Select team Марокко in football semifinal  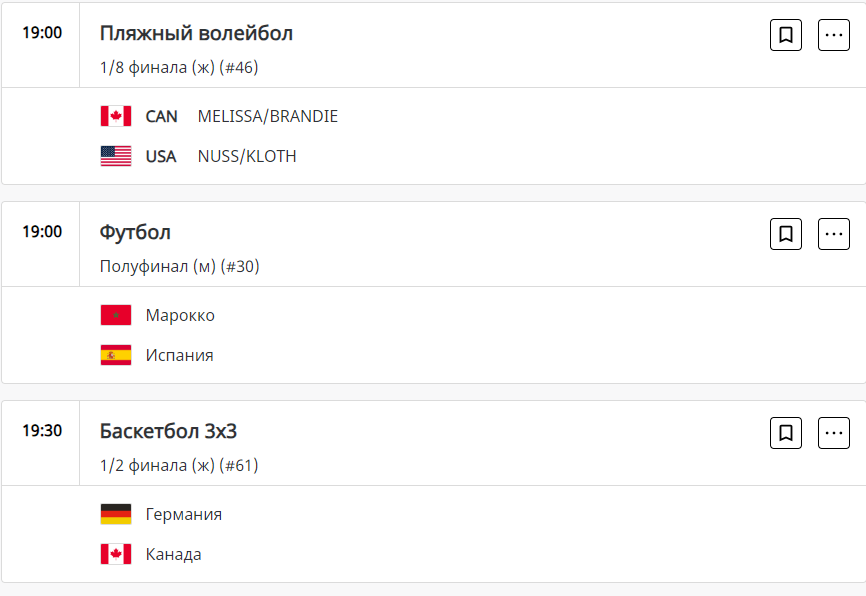coord(180,315)
